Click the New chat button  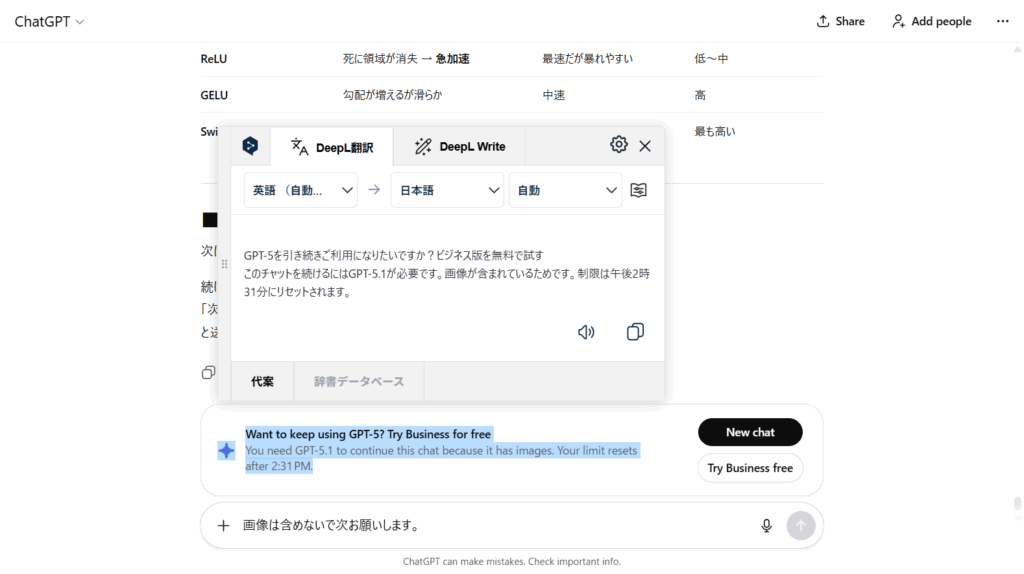[750, 432]
